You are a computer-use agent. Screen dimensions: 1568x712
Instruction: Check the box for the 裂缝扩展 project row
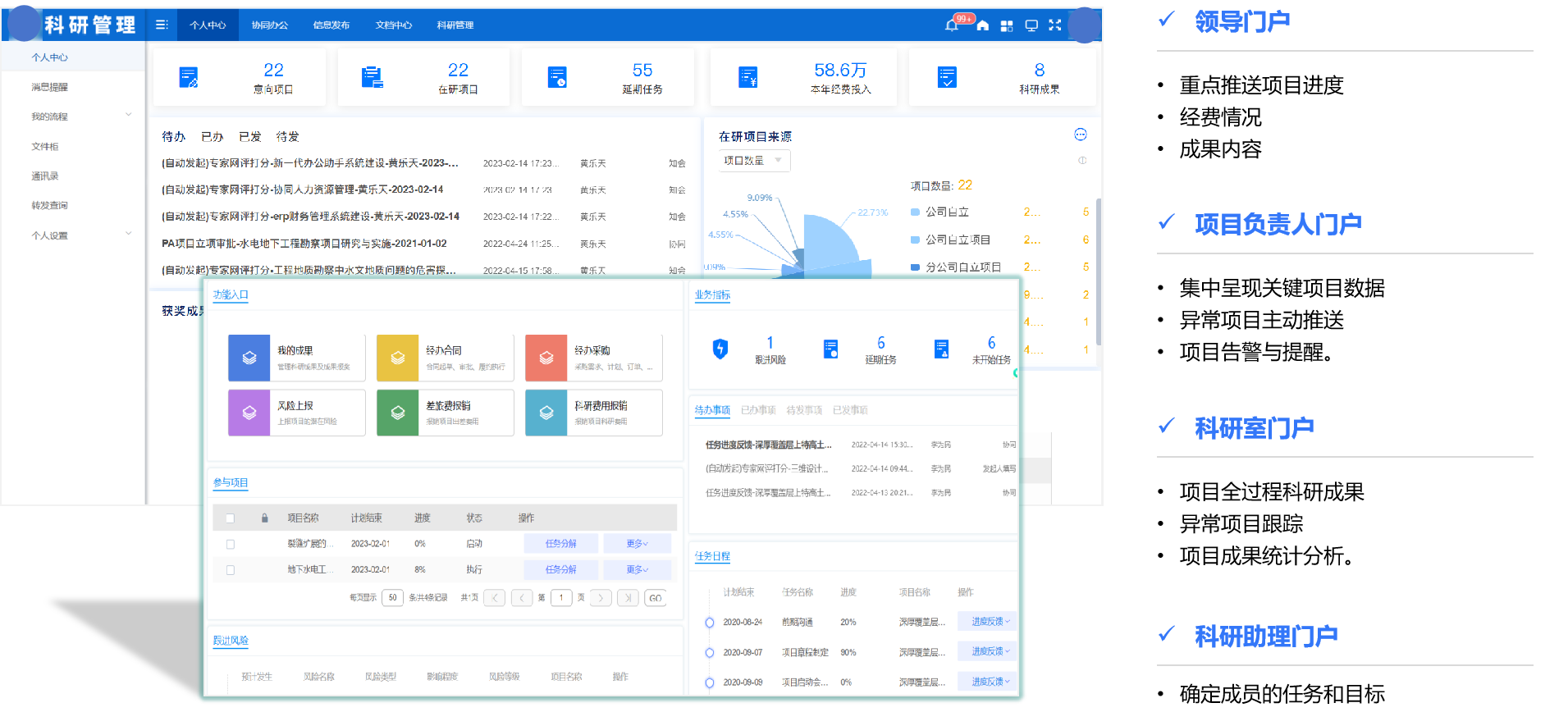[230, 544]
